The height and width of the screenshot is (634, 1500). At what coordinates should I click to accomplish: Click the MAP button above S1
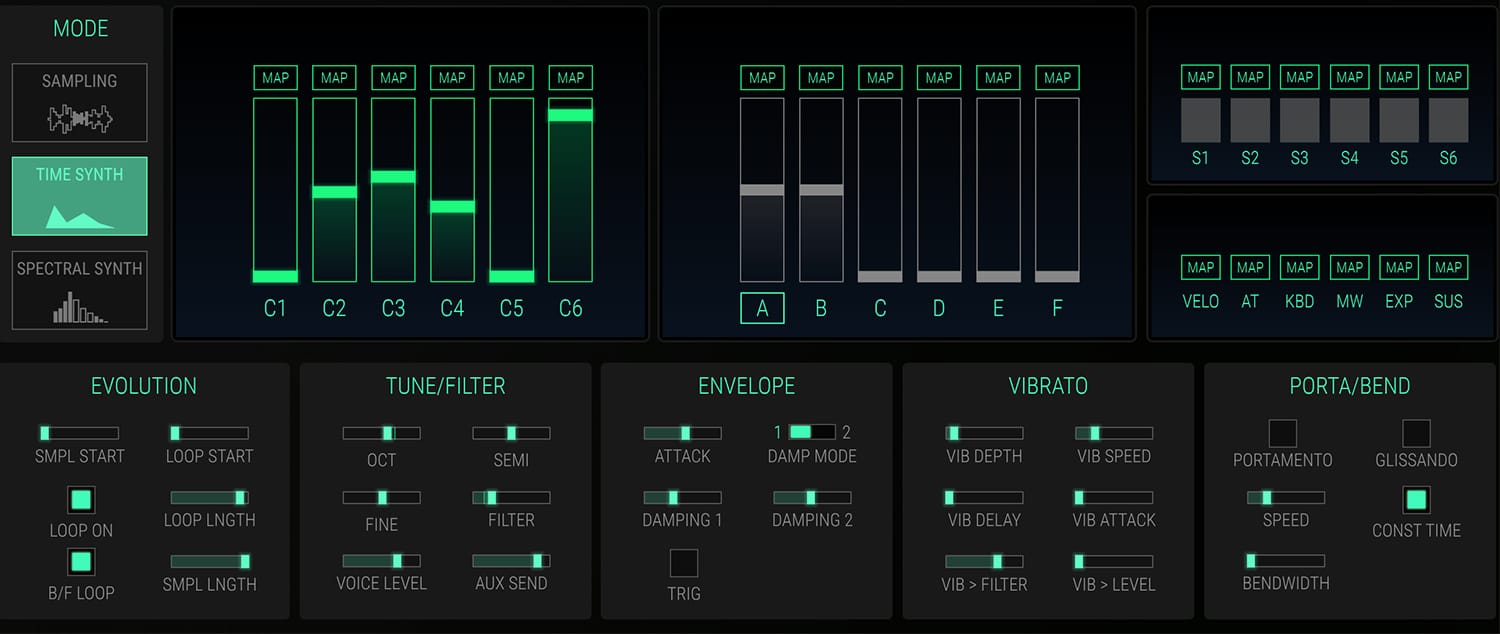click(1200, 77)
